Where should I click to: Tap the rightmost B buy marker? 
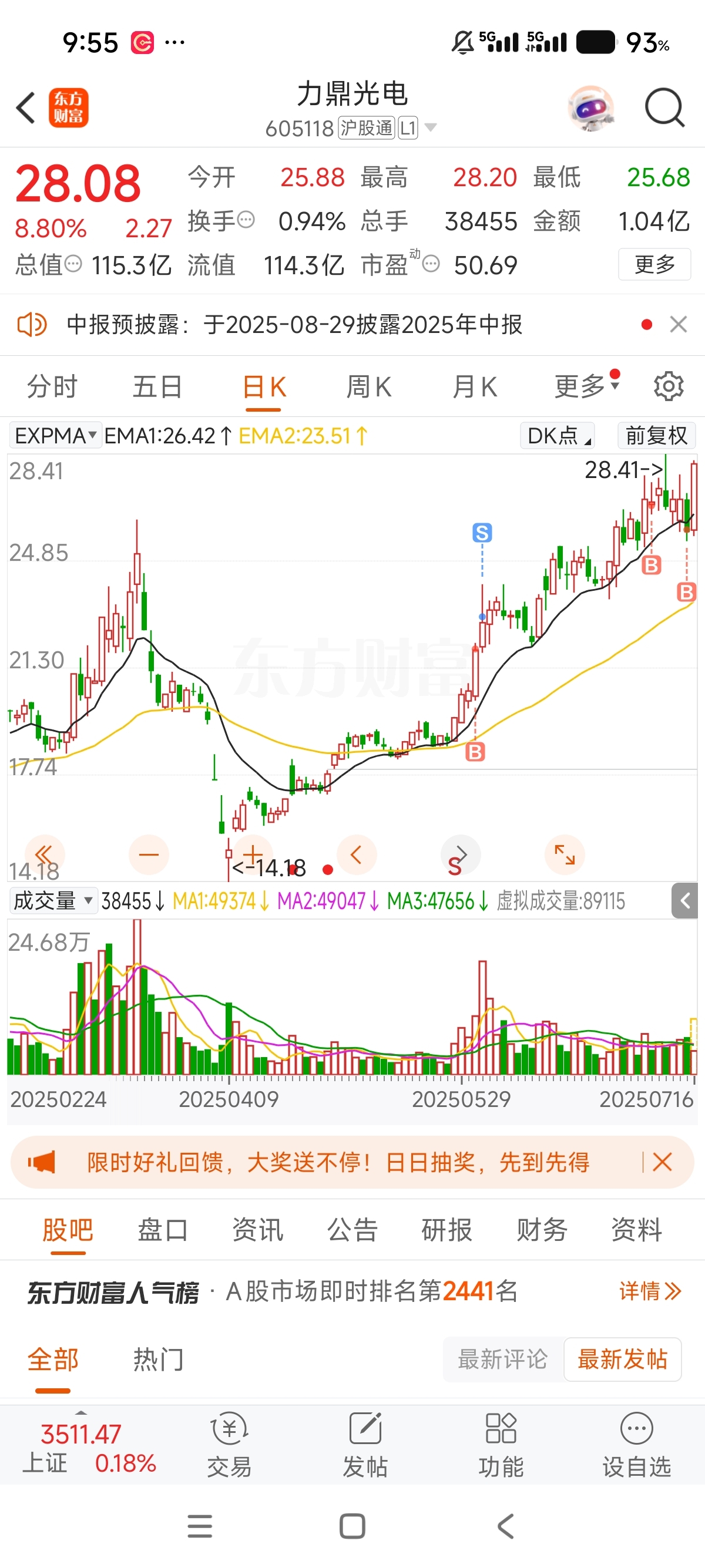pyautogui.click(x=686, y=591)
